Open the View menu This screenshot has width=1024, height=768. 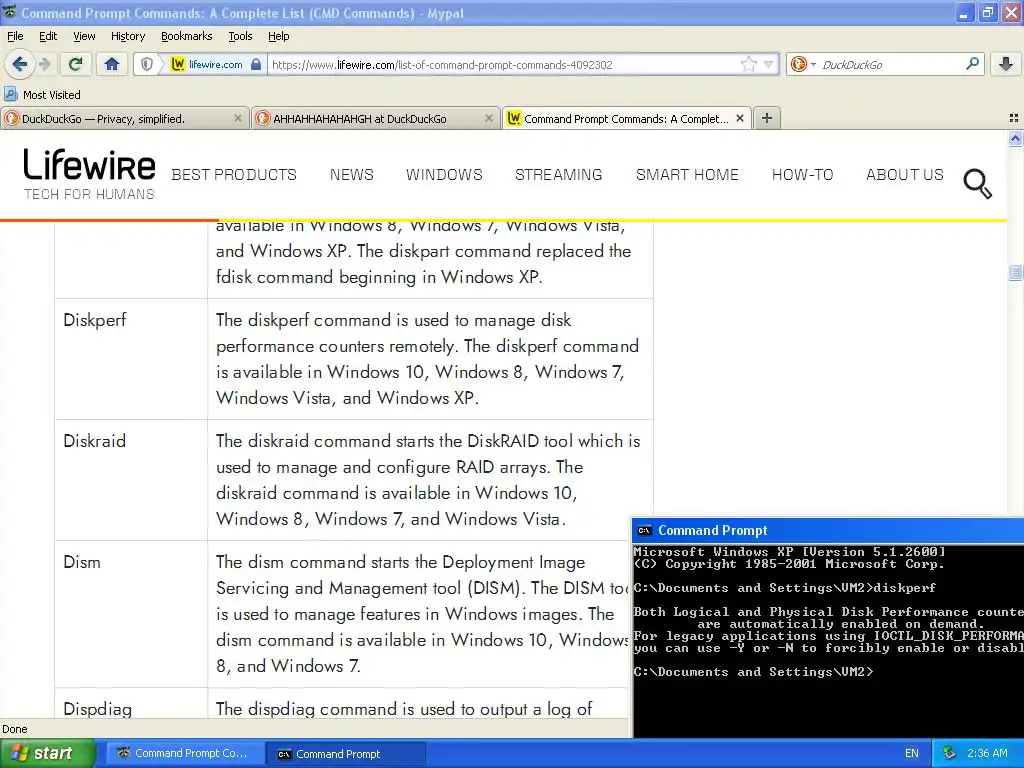point(84,36)
